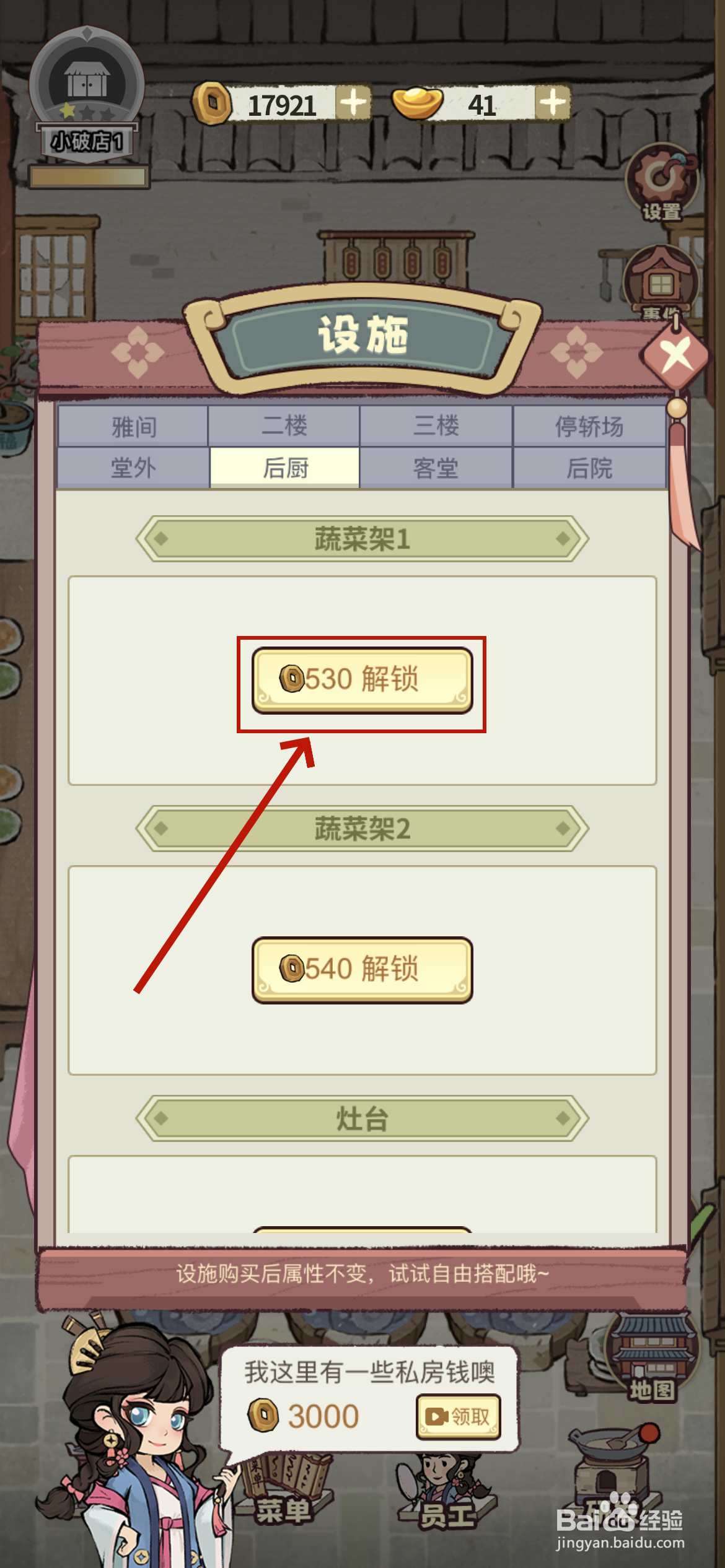Screen dimensions: 725x1568
Task: Close the 设施 panel with X
Action: pos(675,355)
